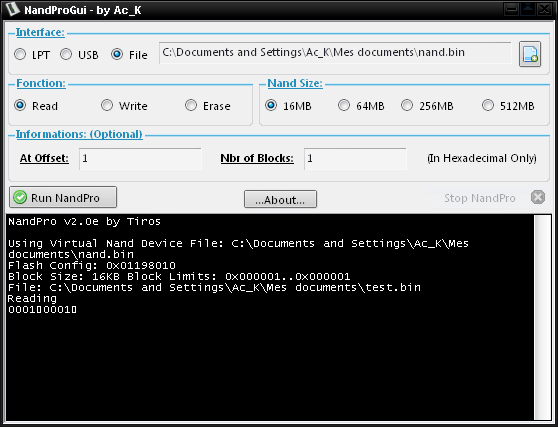Close the NandProGui window

(x=544, y=9)
